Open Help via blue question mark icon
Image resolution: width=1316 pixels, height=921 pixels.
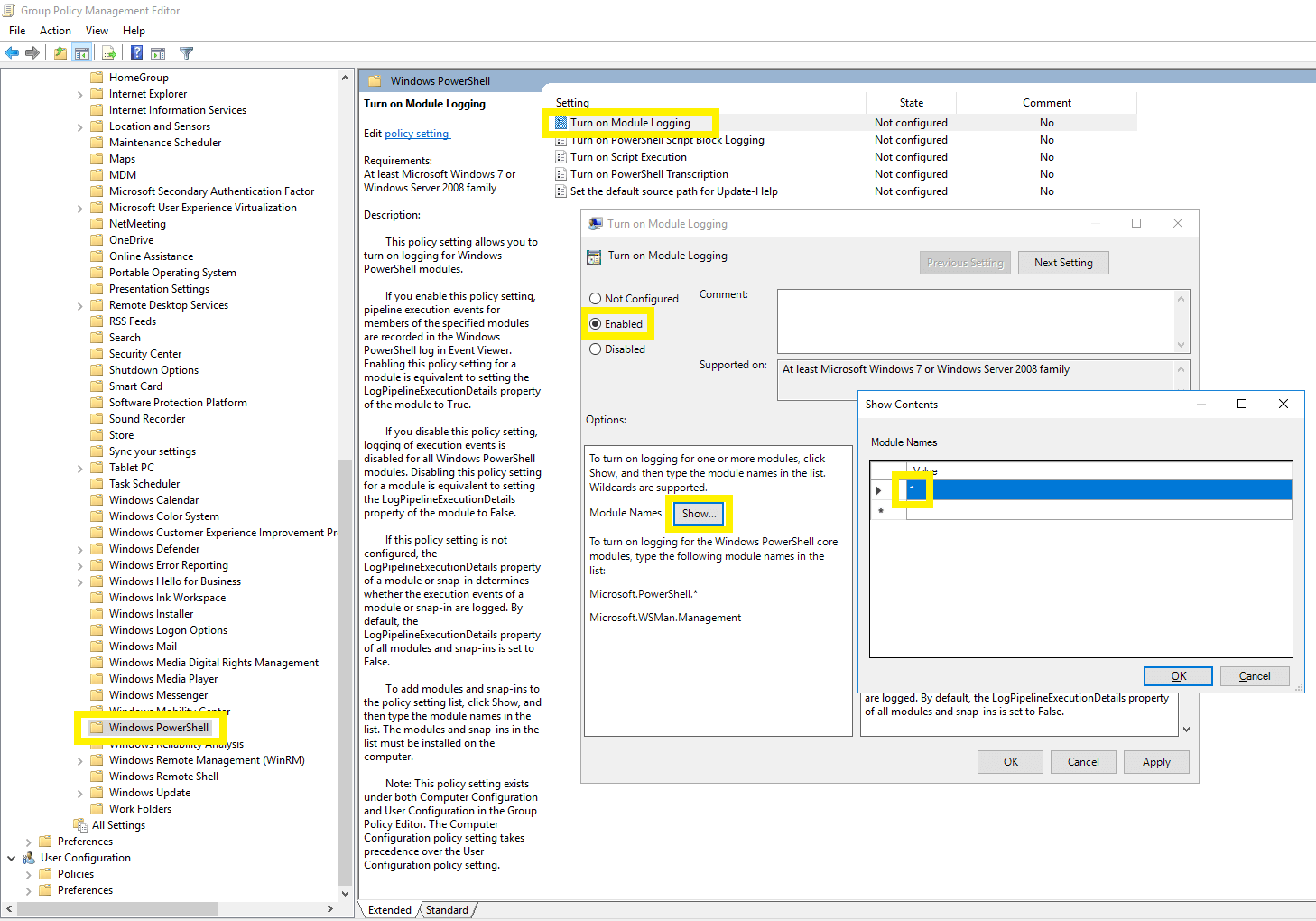pos(136,53)
